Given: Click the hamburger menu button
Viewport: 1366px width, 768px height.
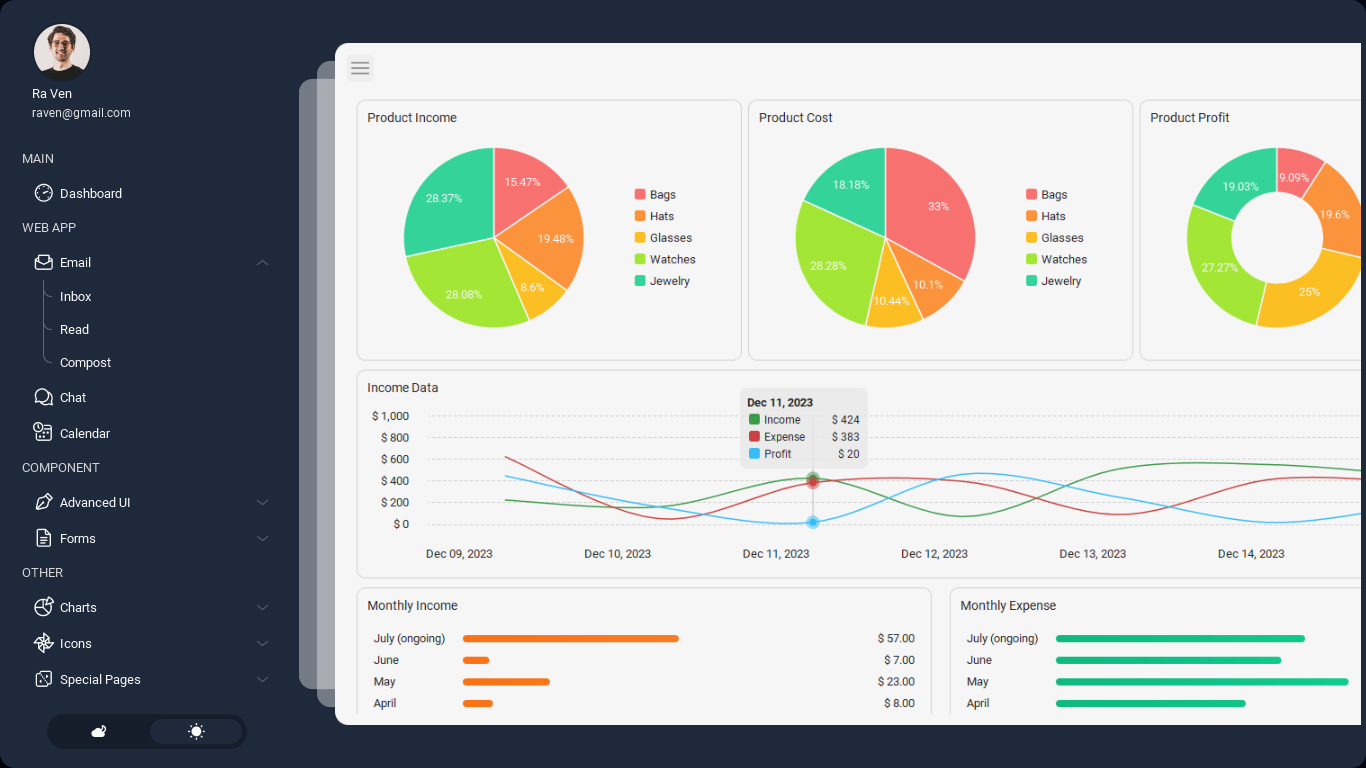Looking at the screenshot, I should (360, 68).
